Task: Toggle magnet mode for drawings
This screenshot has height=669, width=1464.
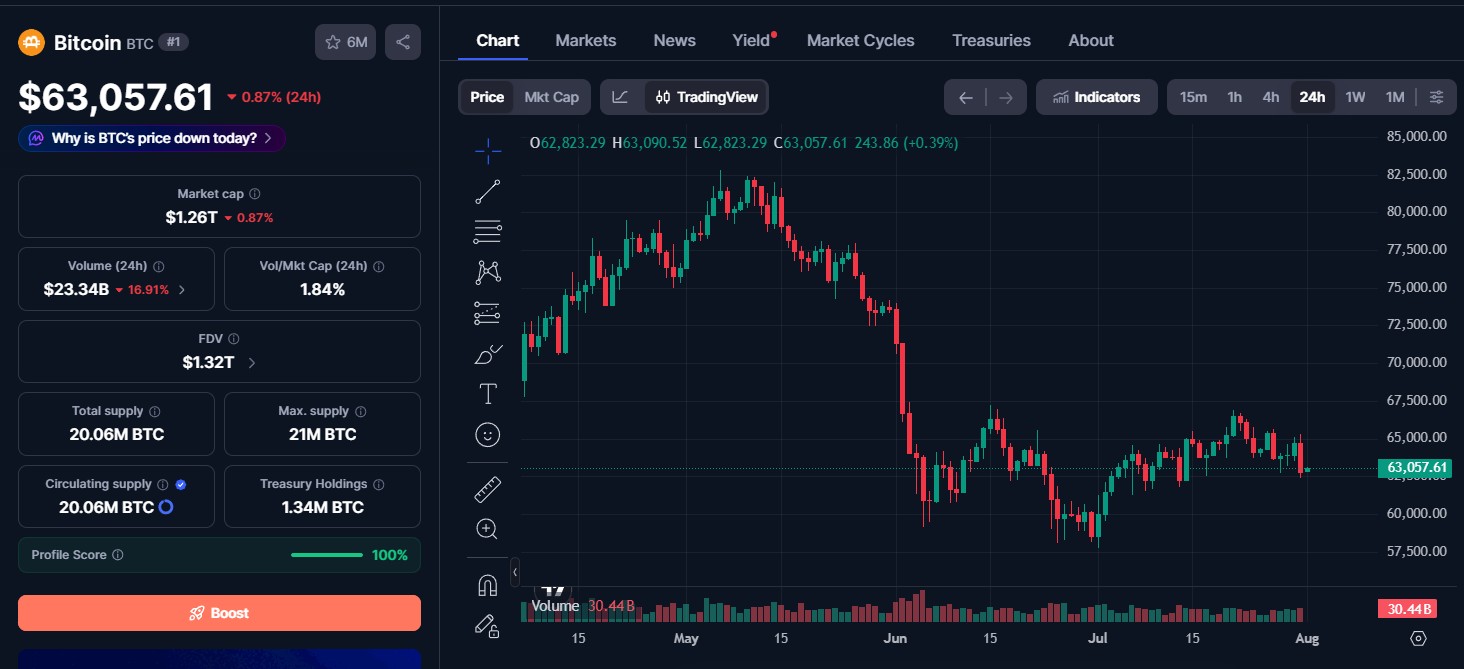Action: click(488, 585)
